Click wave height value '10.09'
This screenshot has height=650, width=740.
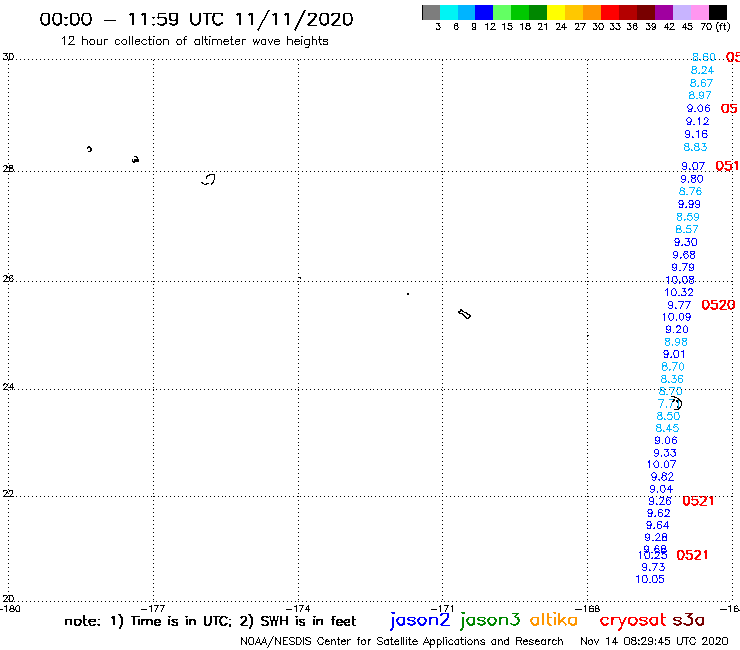[x=676, y=317]
